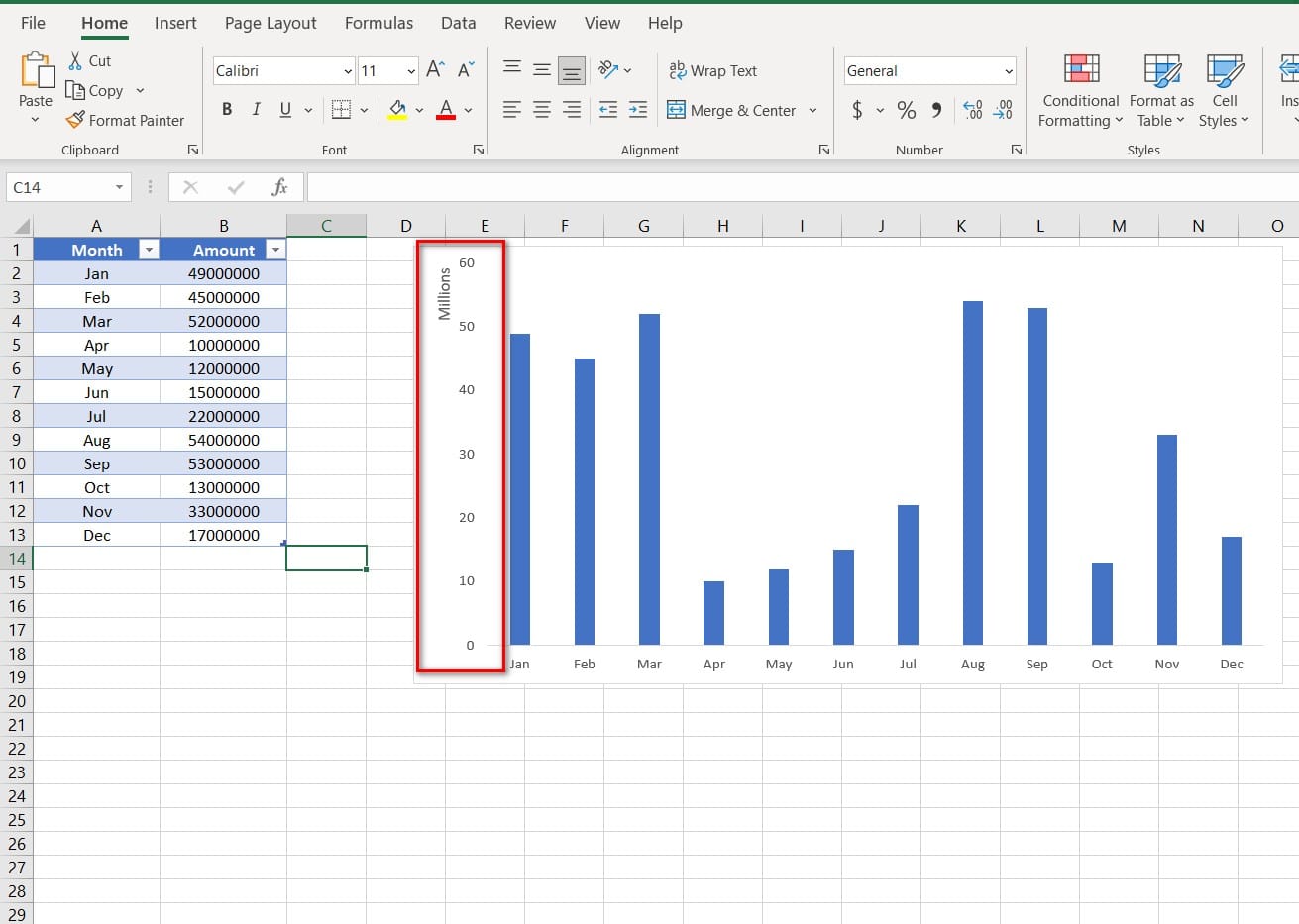The height and width of the screenshot is (924, 1299).
Task: Click the Name Box showing C14
Action: 59,187
